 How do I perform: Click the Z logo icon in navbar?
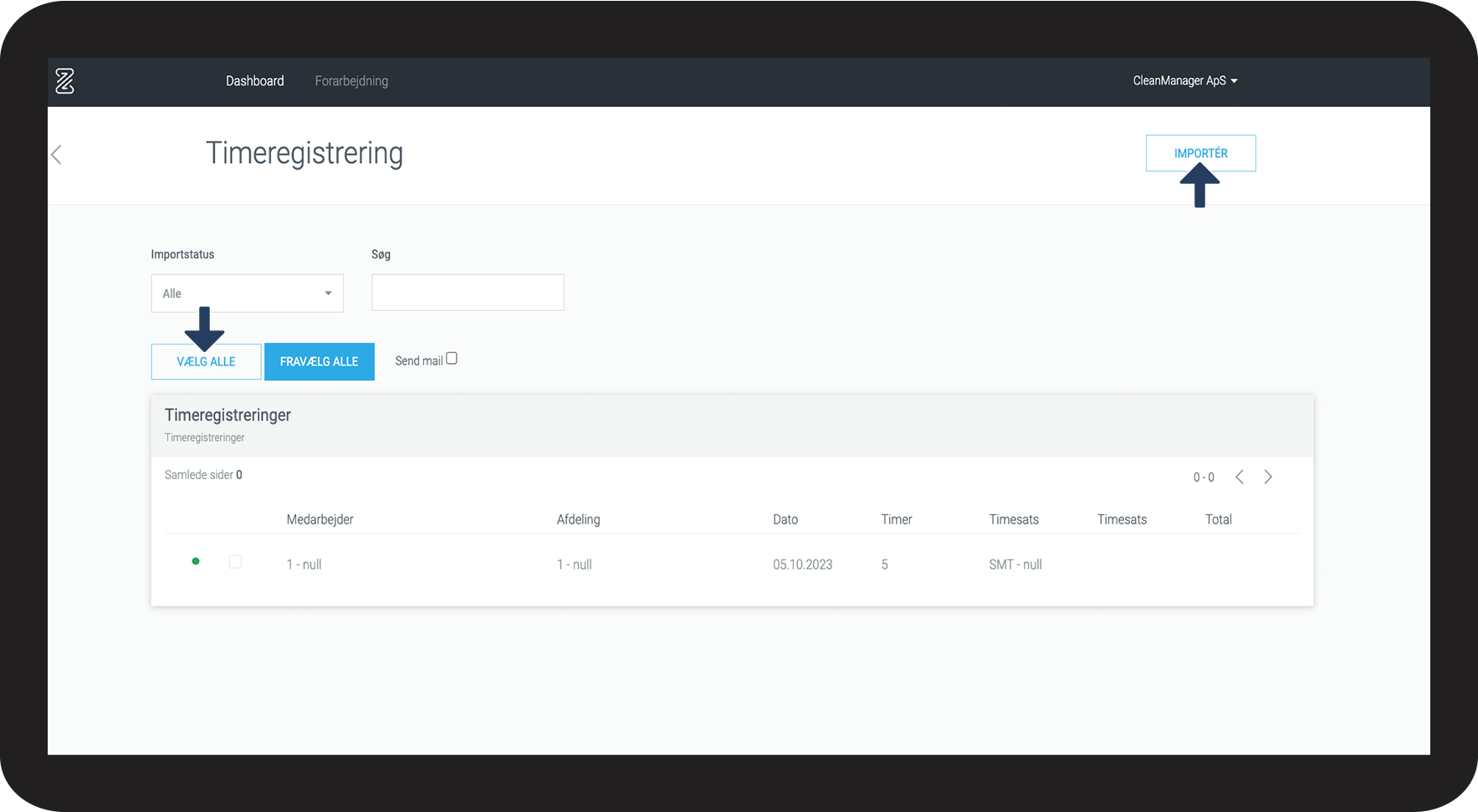coord(64,81)
